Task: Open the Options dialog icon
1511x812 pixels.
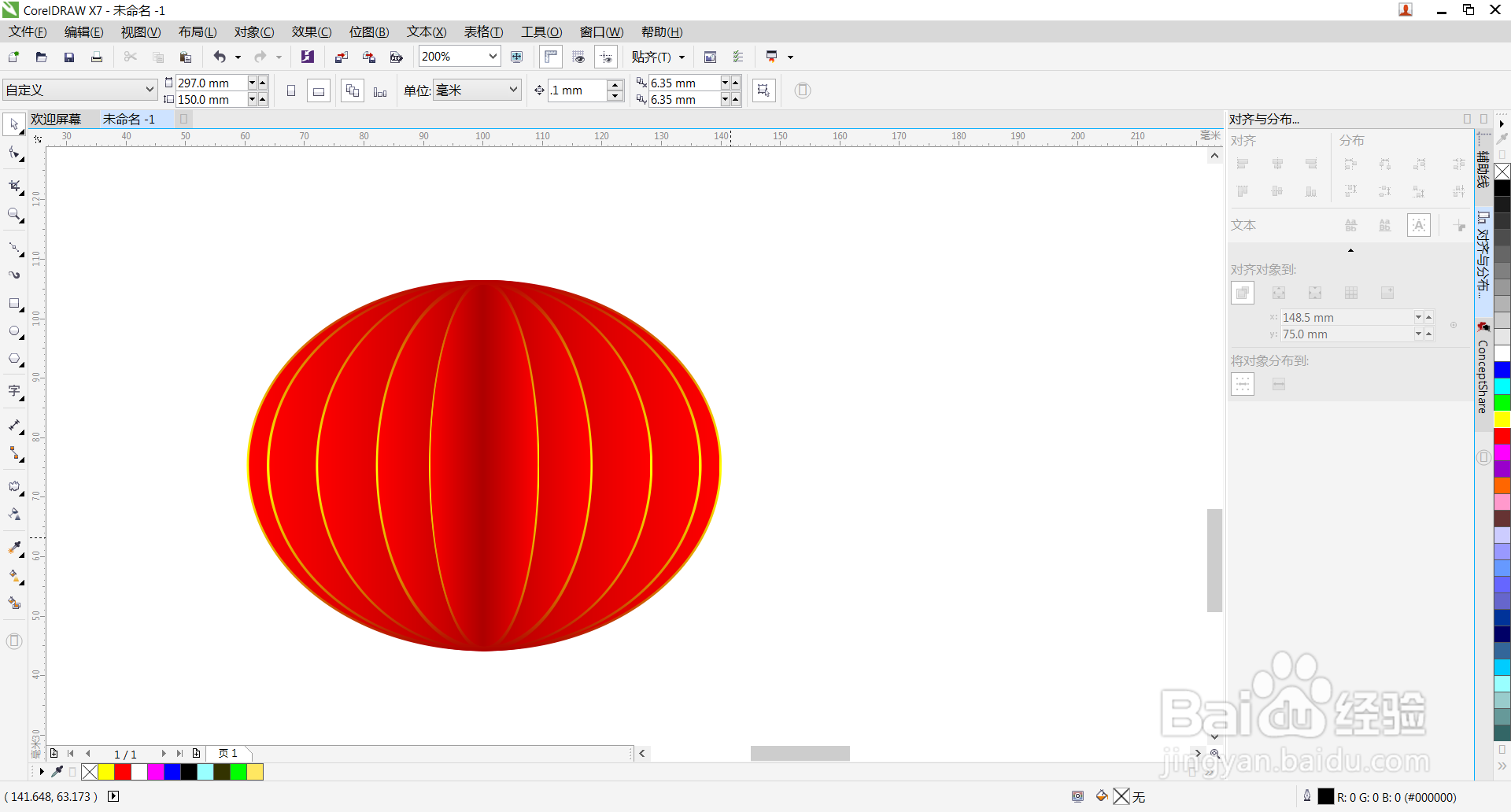Action: coord(710,57)
